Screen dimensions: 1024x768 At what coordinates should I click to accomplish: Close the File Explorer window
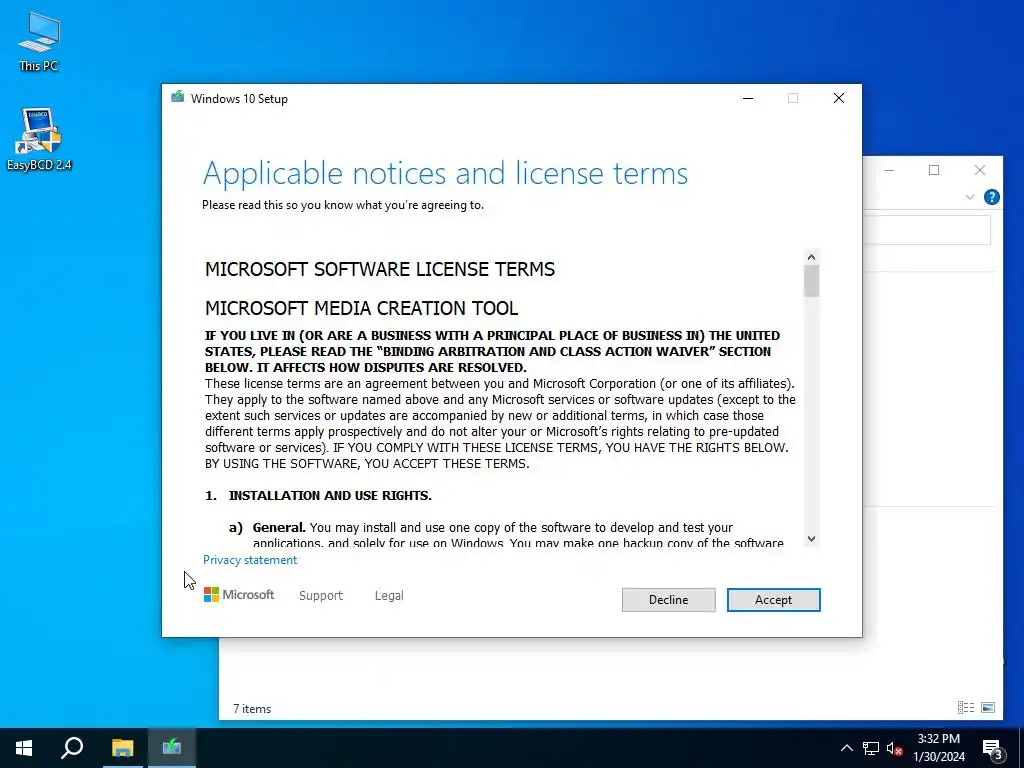[980, 170]
